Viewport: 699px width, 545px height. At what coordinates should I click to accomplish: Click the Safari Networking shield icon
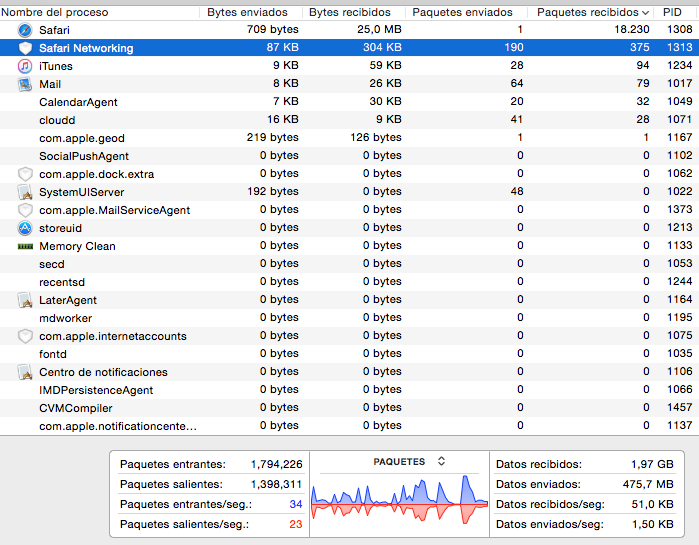point(25,48)
